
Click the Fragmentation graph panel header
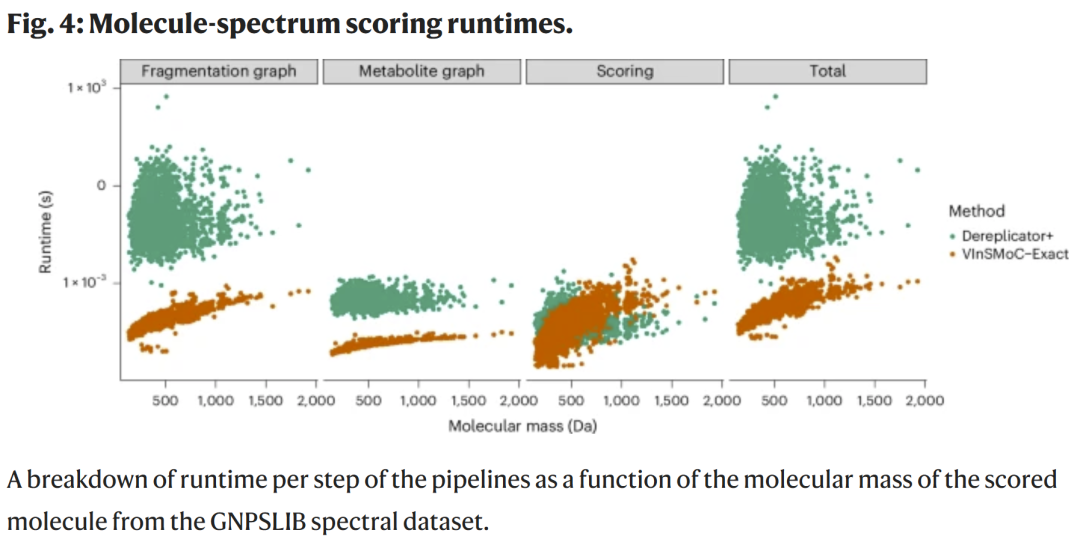pyautogui.click(x=219, y=71)
